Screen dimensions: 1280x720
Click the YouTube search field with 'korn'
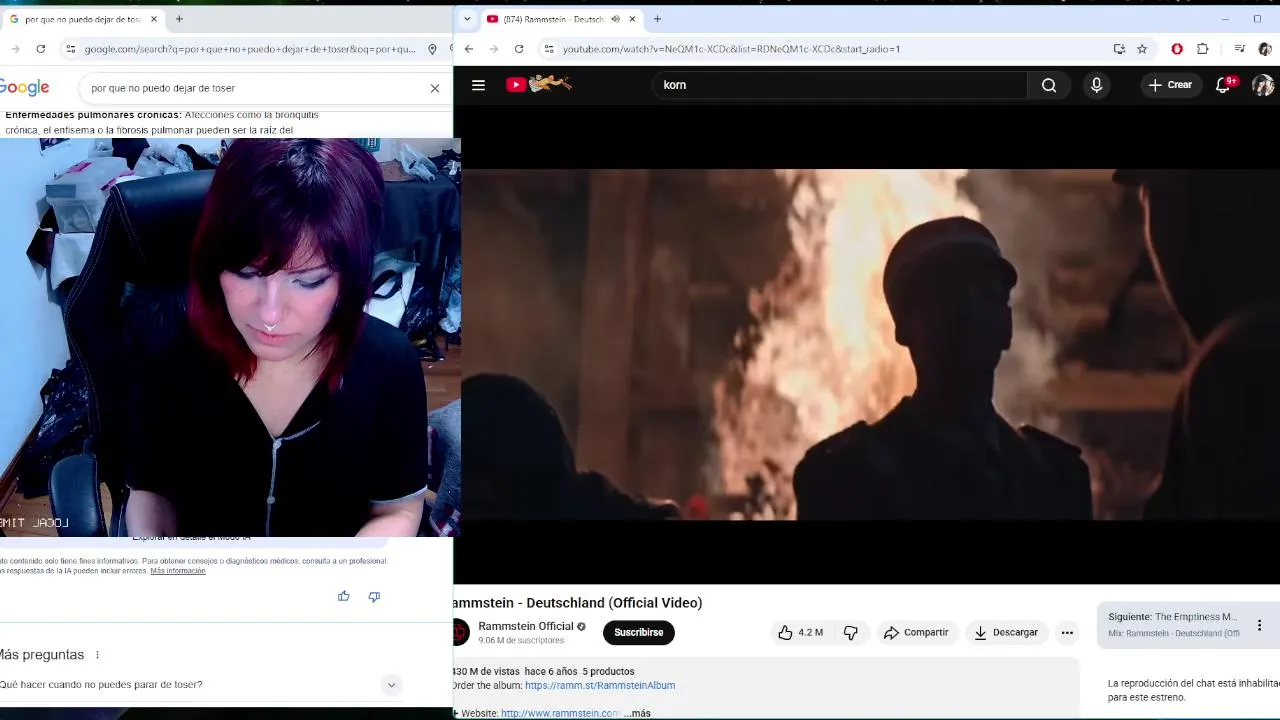pyautogui.click(x=840, y=85)
